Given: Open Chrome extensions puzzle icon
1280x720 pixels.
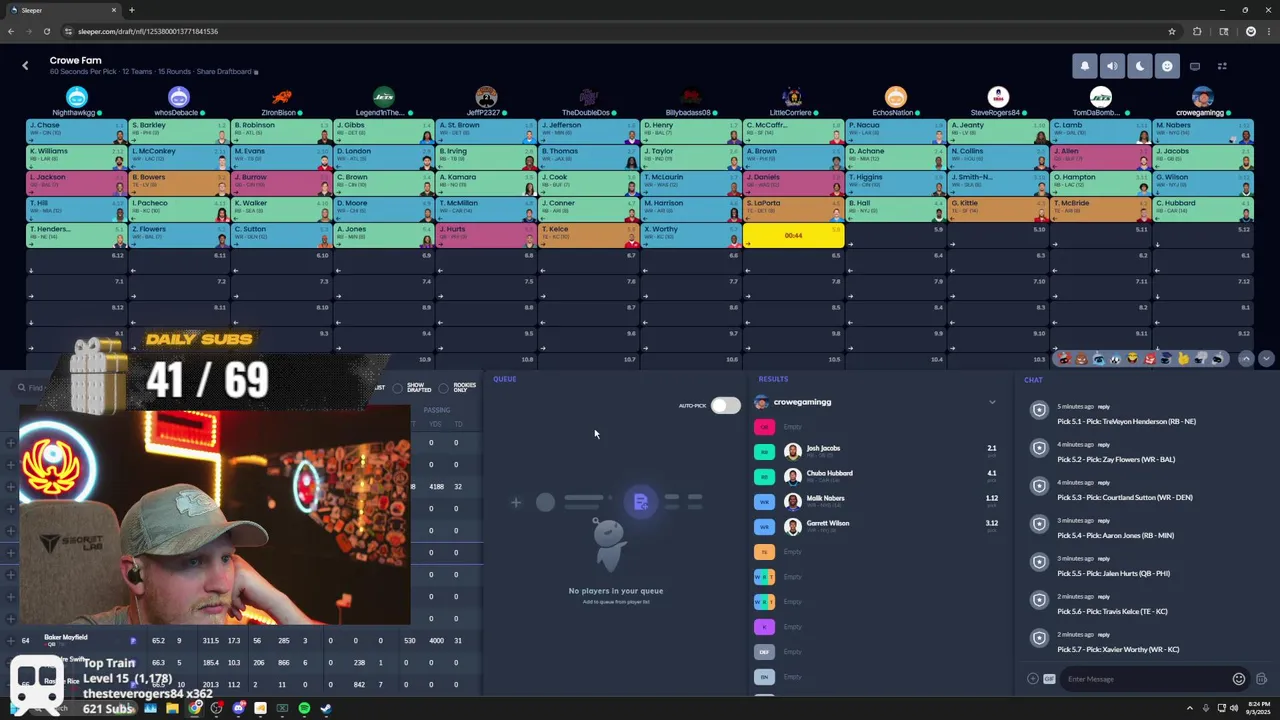Looking at the screenshot, I should tap(1197, 31).
